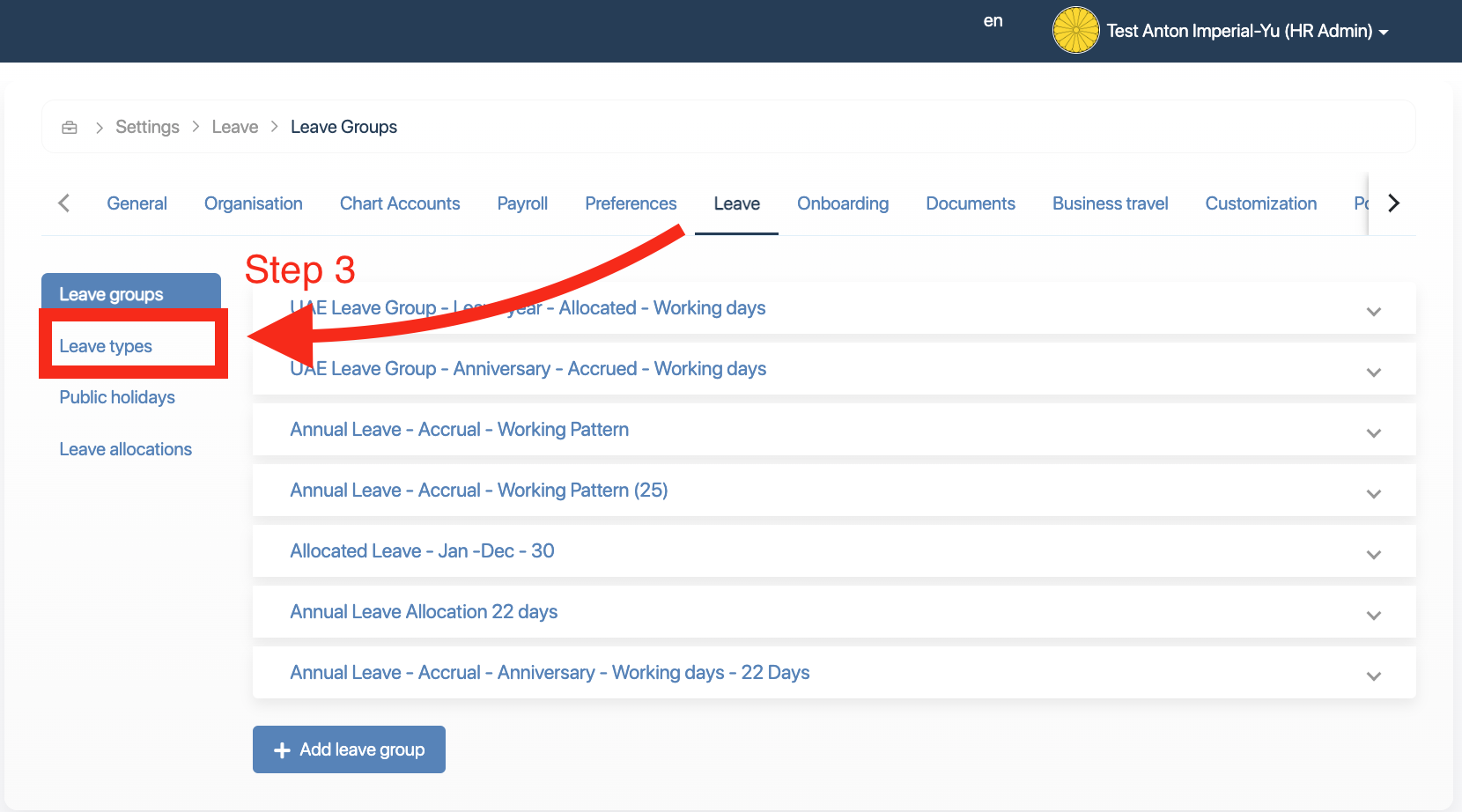Select the Chart Accounts tab
This screenshot has width=1462, height=812.
[400, 203]
